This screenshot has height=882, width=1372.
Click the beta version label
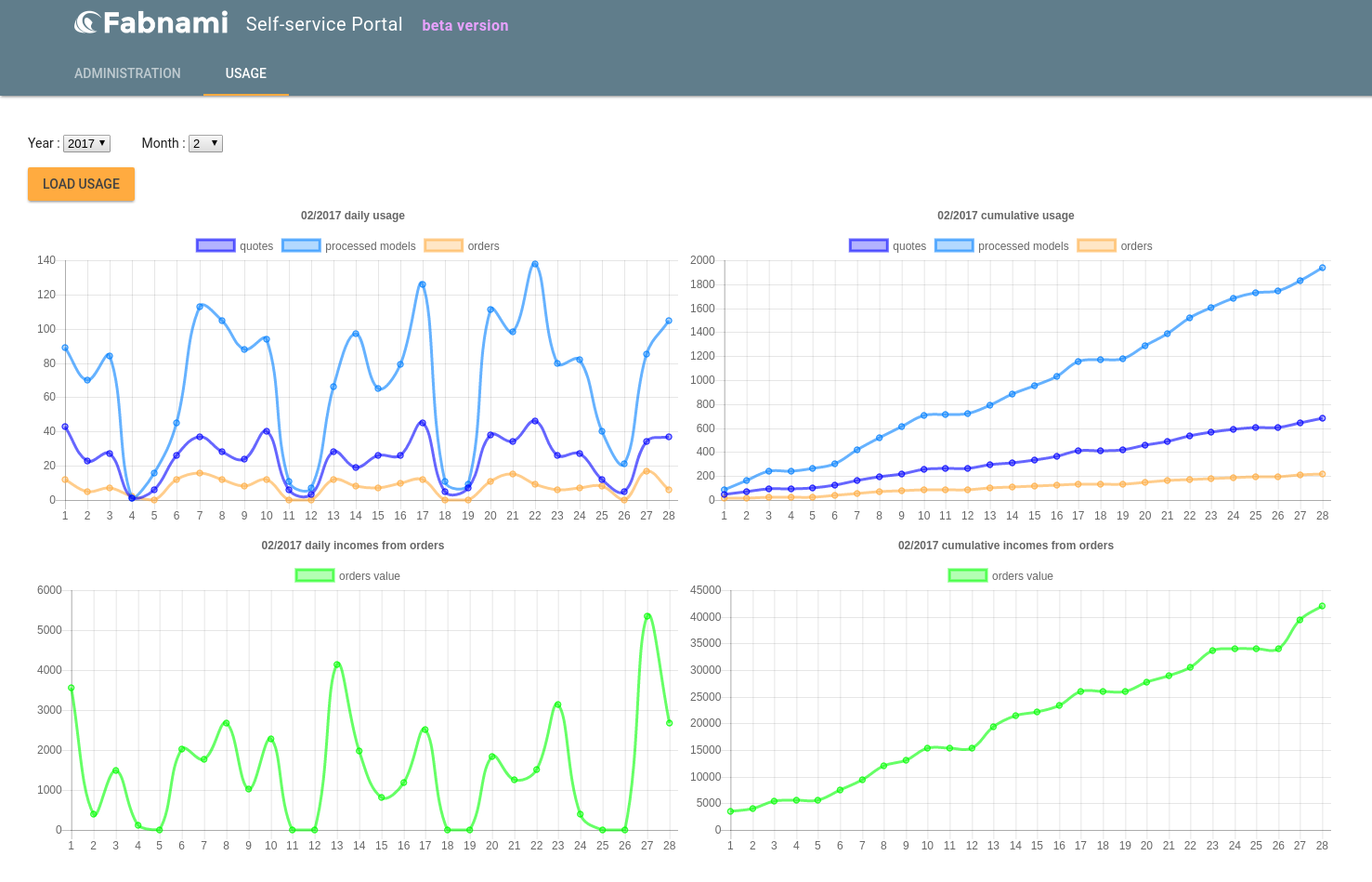pos(465,26)
